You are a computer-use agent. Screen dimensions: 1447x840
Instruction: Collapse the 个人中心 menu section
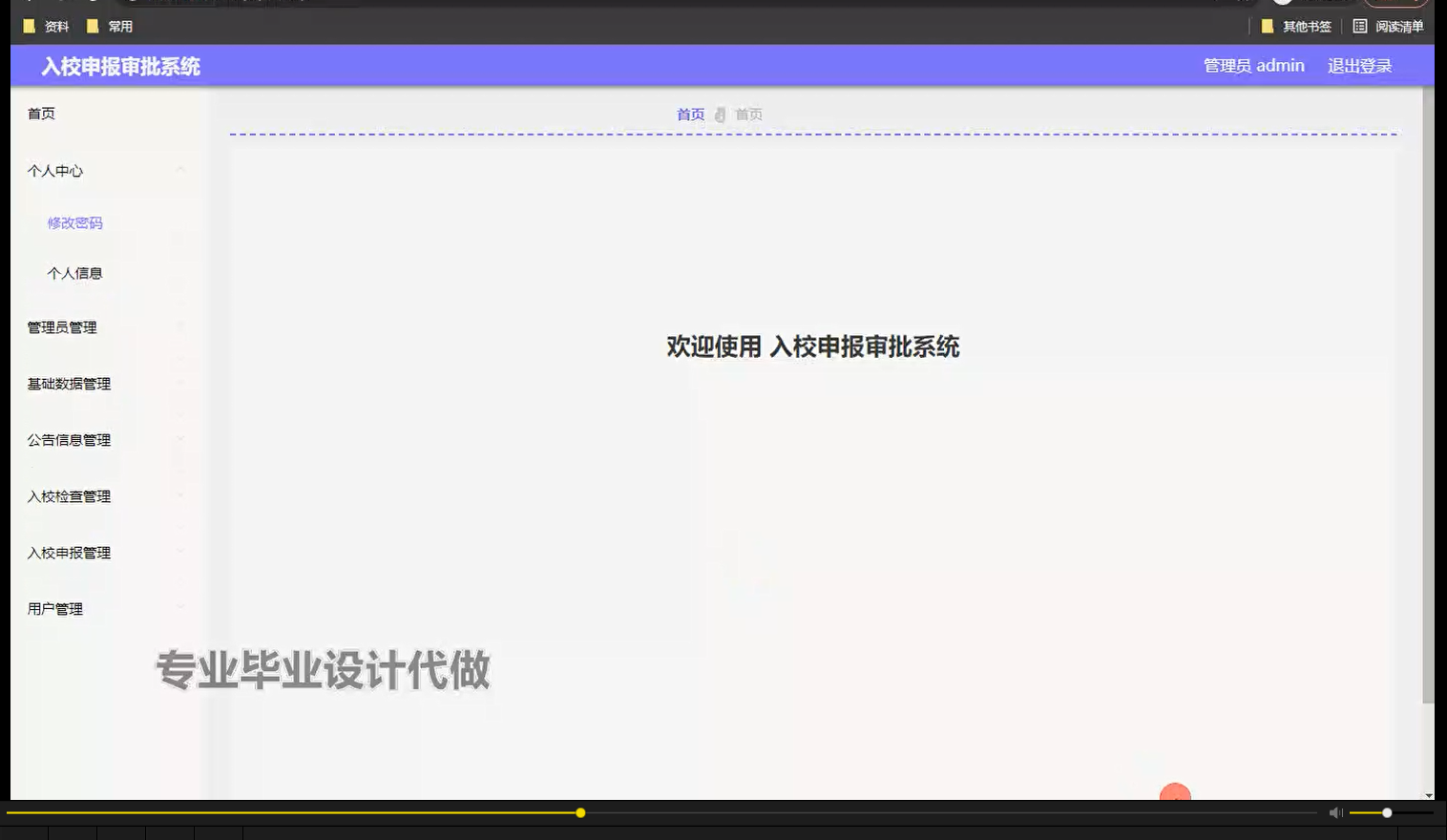[53, 171]
